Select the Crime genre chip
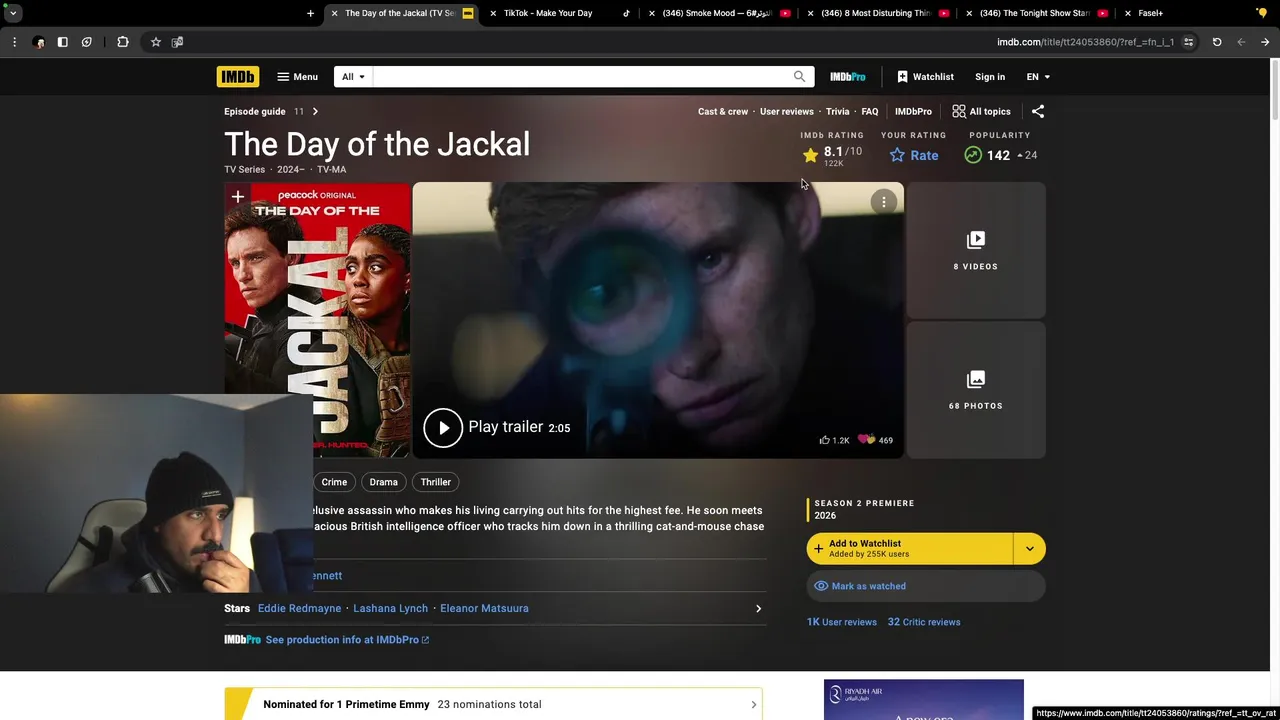 334,482
